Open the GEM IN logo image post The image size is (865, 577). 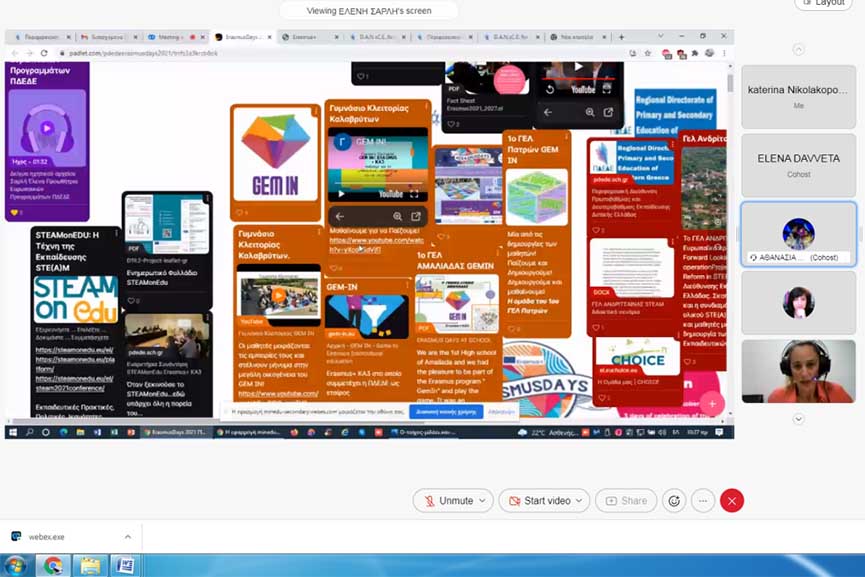(x=275, y=154)
